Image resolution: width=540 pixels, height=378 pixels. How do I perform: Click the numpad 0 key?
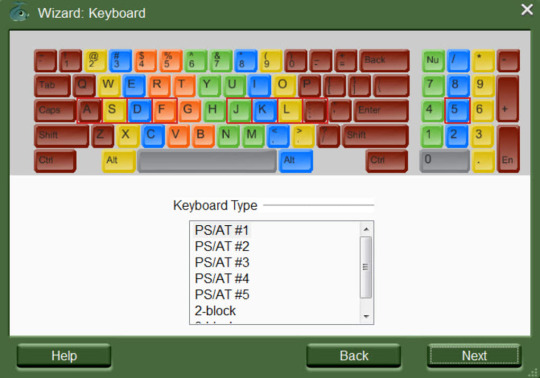pyautogui.click(x=444, y=161)
